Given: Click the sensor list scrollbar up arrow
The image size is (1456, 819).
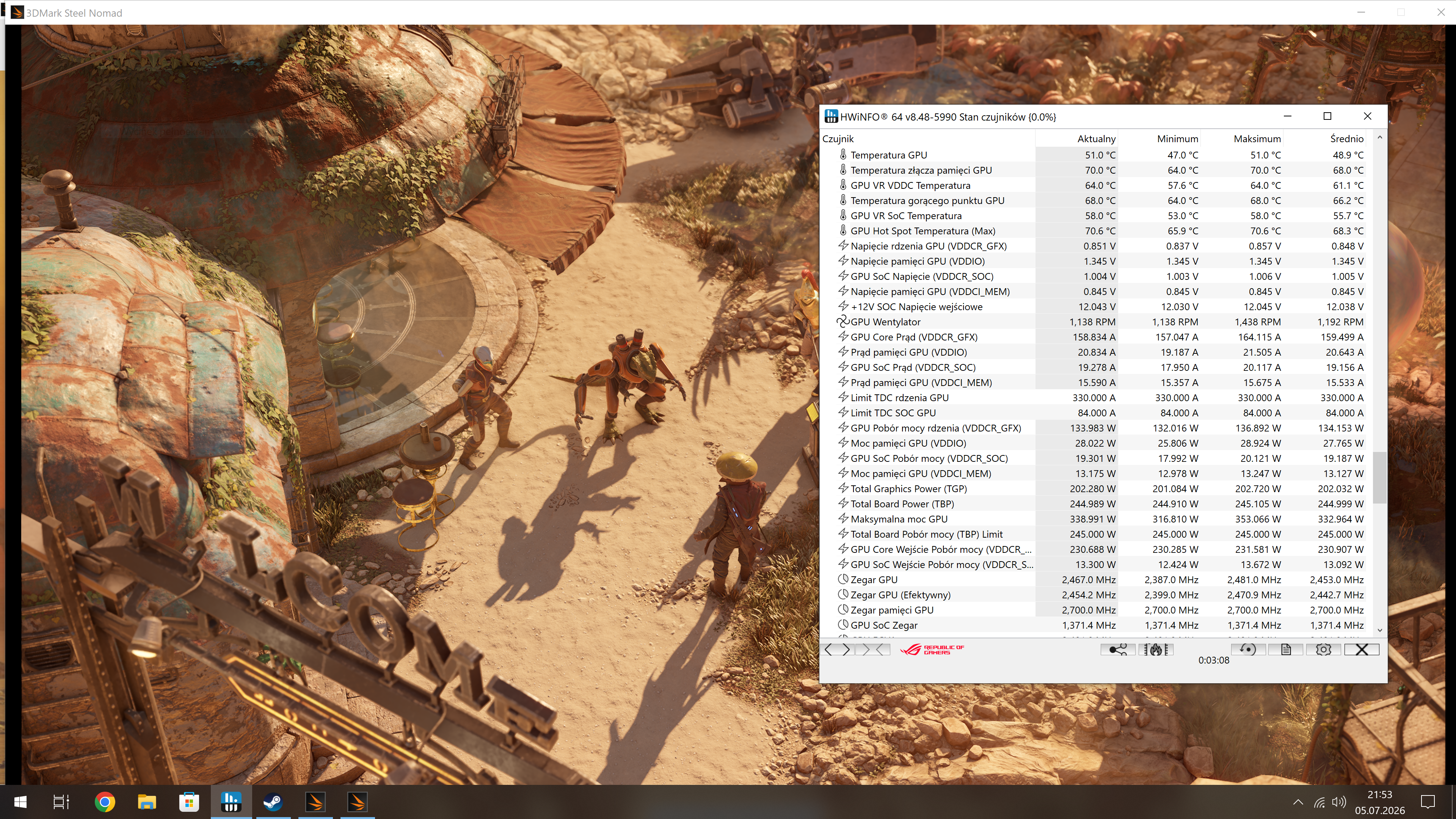Looking at the screenshot, I should click(x=1380, y=137).
